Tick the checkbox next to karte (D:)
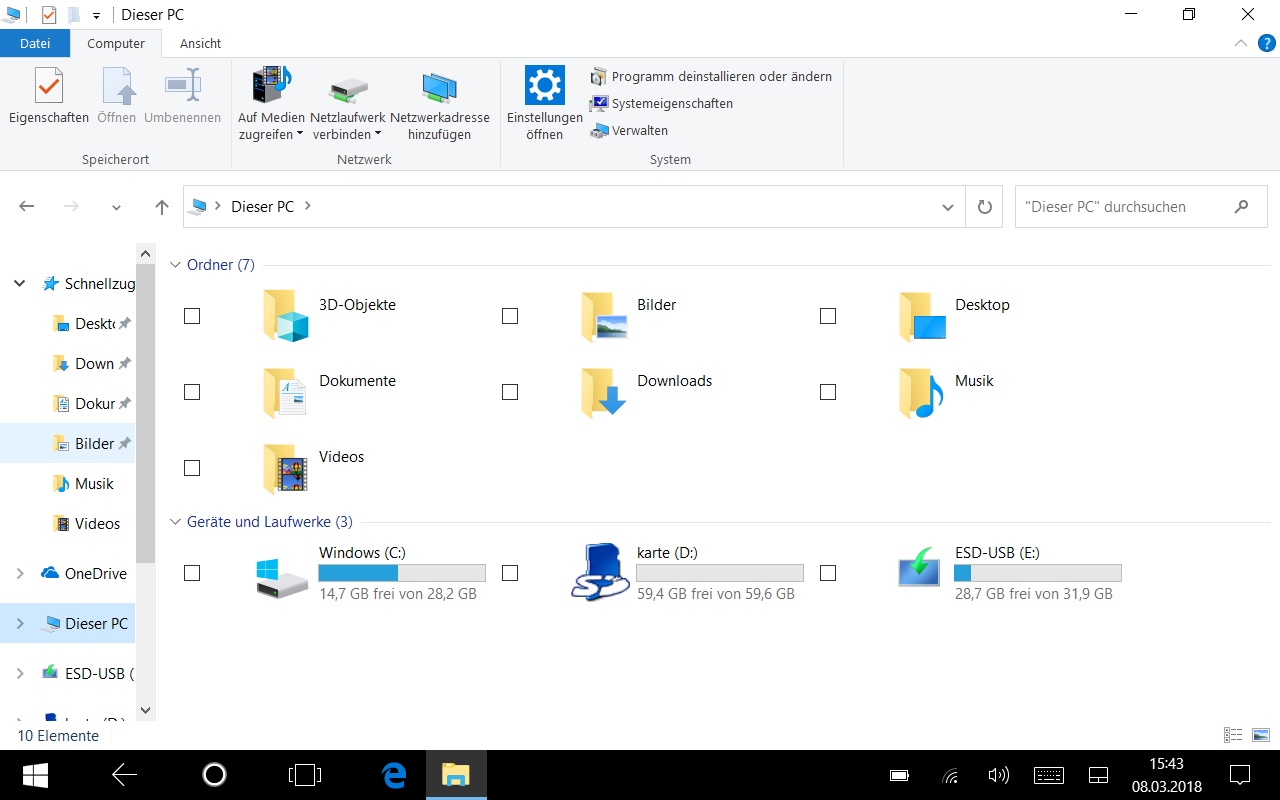 pos(510,573)
